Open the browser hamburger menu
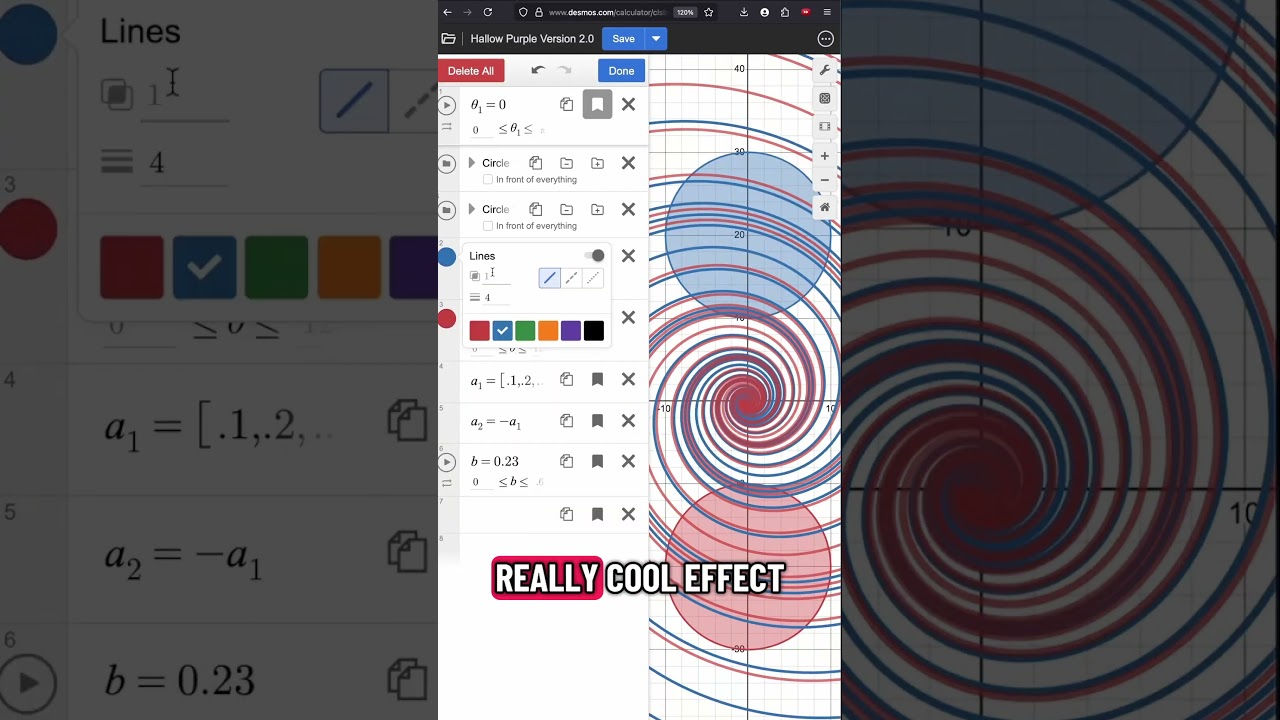 point(827,12)
